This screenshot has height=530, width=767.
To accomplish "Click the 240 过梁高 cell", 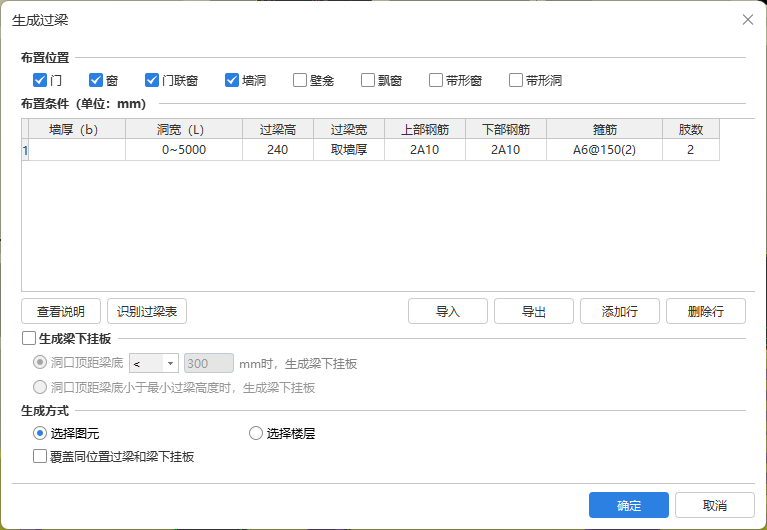I will pyautogui.click(x=278, y=150).
